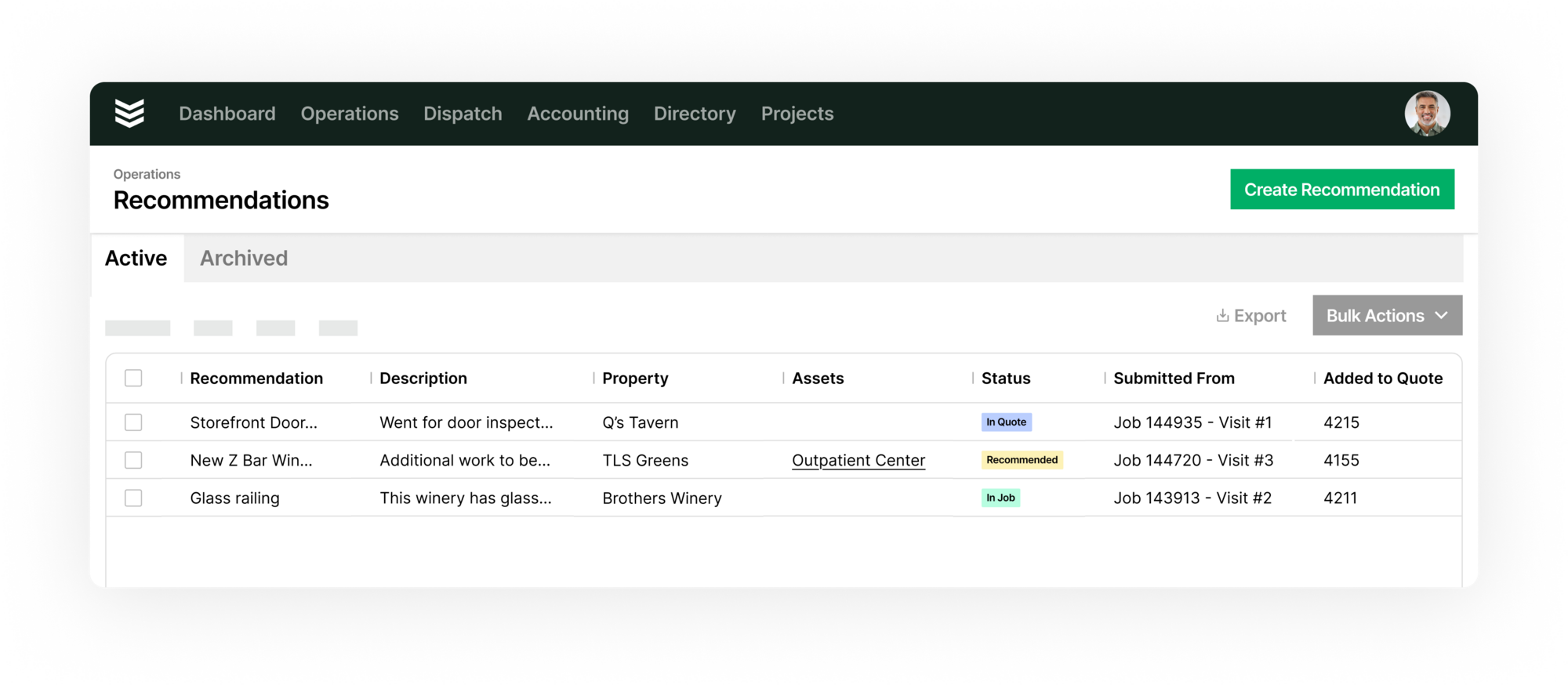This screenshot has width=1568, height=685.
Task: Click the In Job status badge
Action: click(x=1000, y=498)
